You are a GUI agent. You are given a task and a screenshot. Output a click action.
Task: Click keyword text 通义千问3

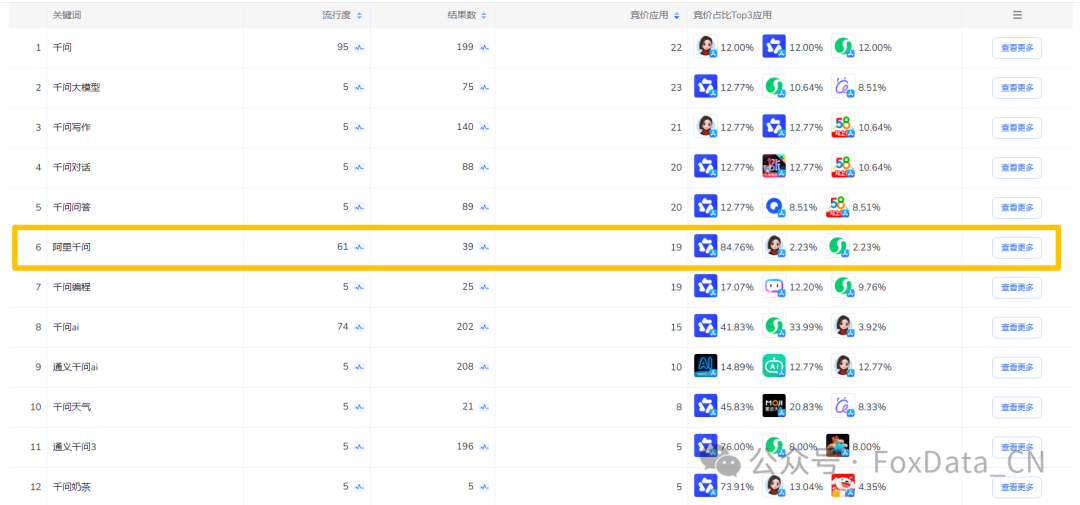coord(74,447)
